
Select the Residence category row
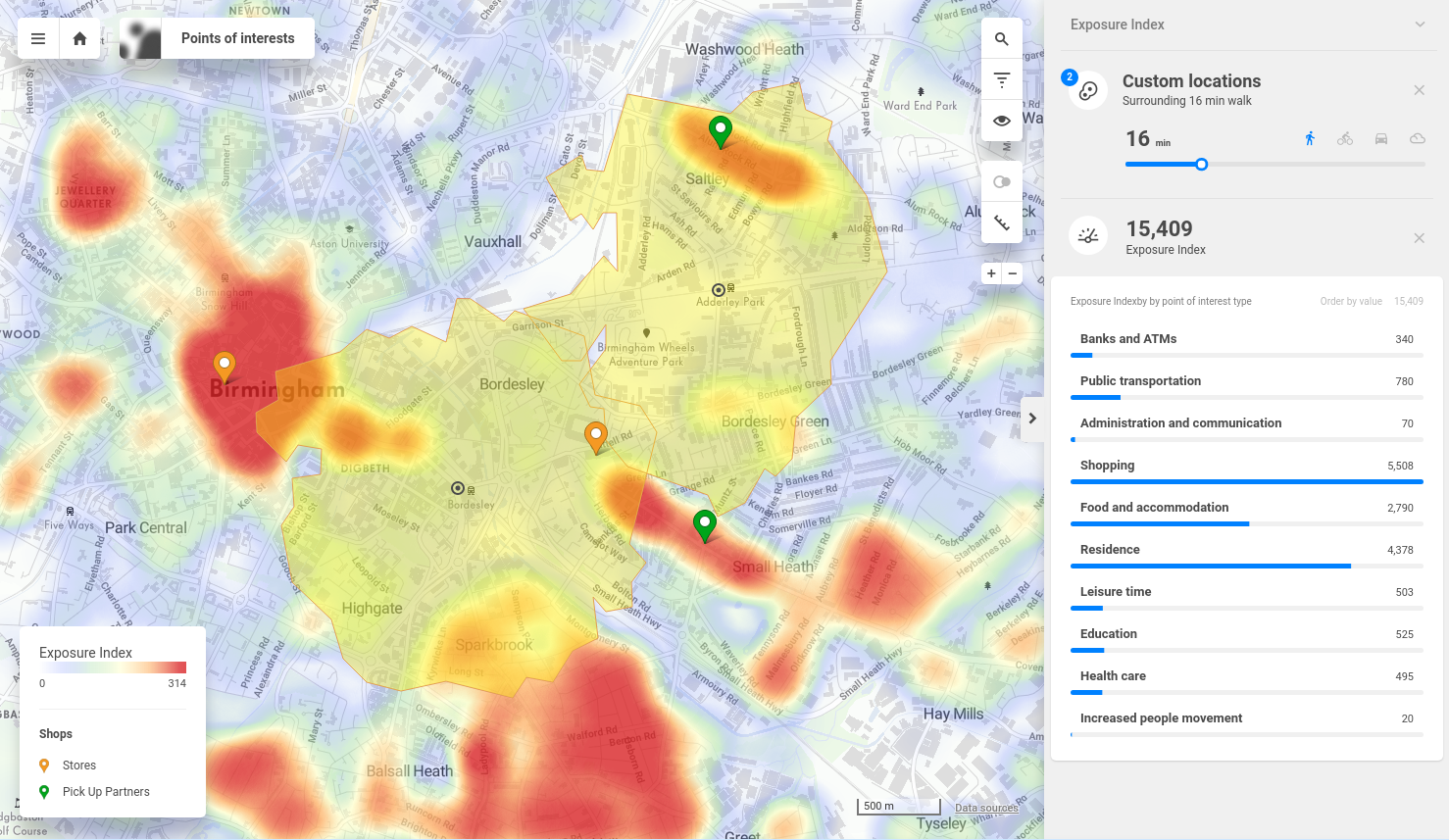coord(1246,551)
